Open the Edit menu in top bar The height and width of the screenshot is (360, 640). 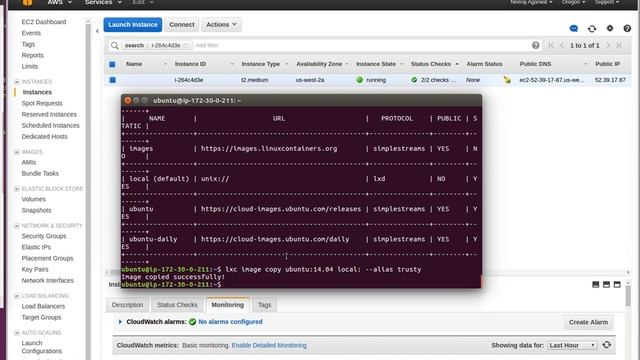coord(143,2)
